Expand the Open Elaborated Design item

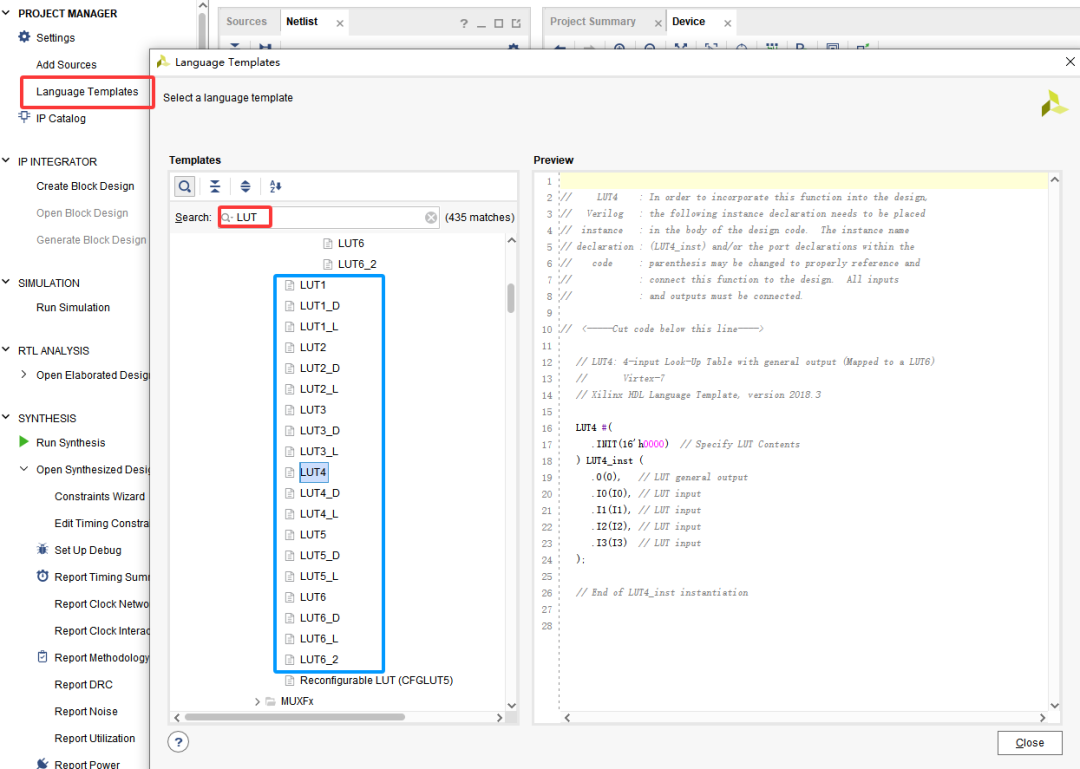pos(25,375)
